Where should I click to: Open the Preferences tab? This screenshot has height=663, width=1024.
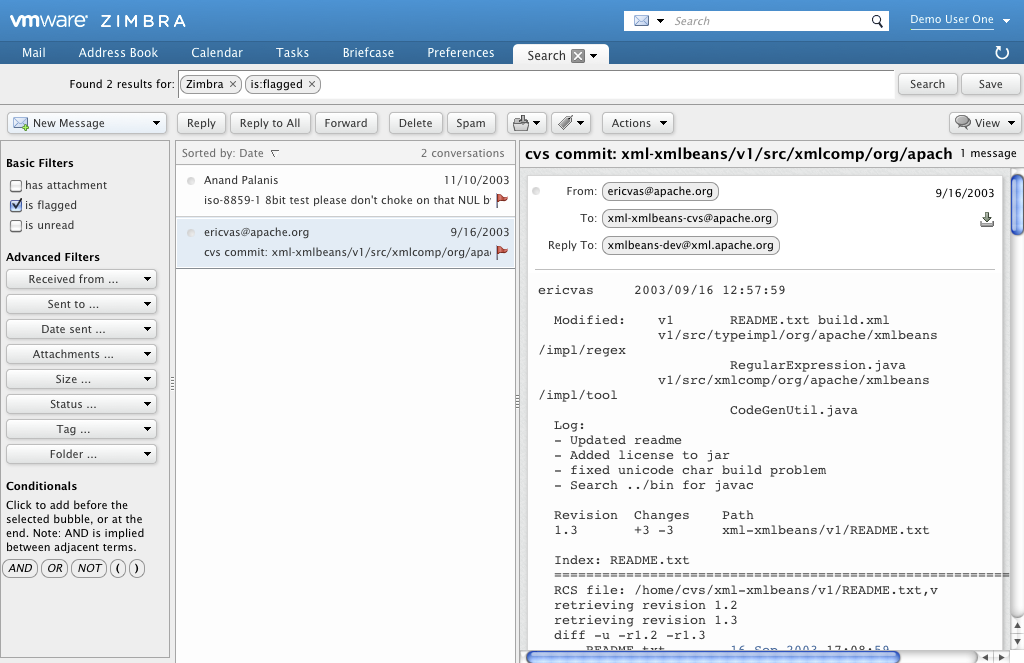460,53
